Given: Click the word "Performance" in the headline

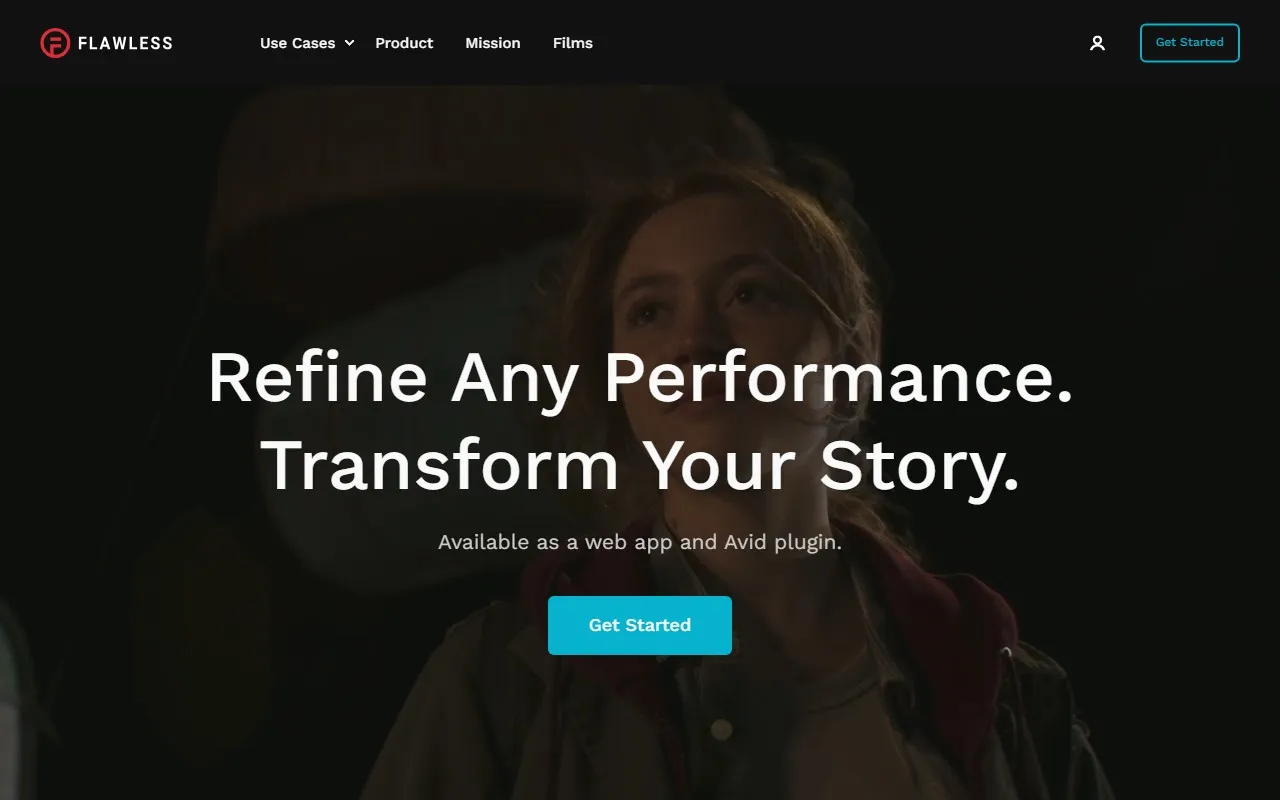Looking at the screenshot, I should coord(838,377).
